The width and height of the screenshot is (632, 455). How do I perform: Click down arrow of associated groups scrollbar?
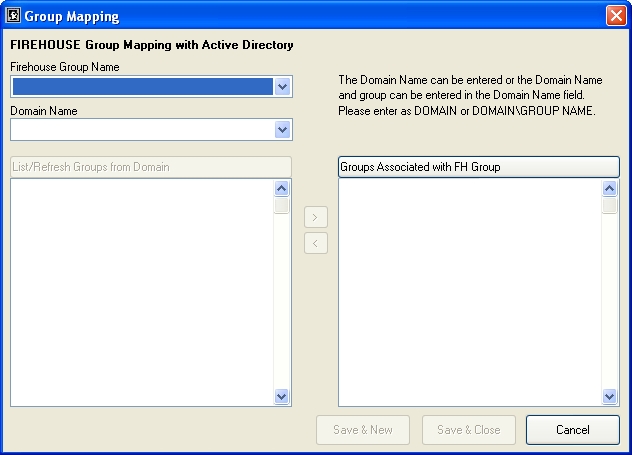tap(609, 396)
